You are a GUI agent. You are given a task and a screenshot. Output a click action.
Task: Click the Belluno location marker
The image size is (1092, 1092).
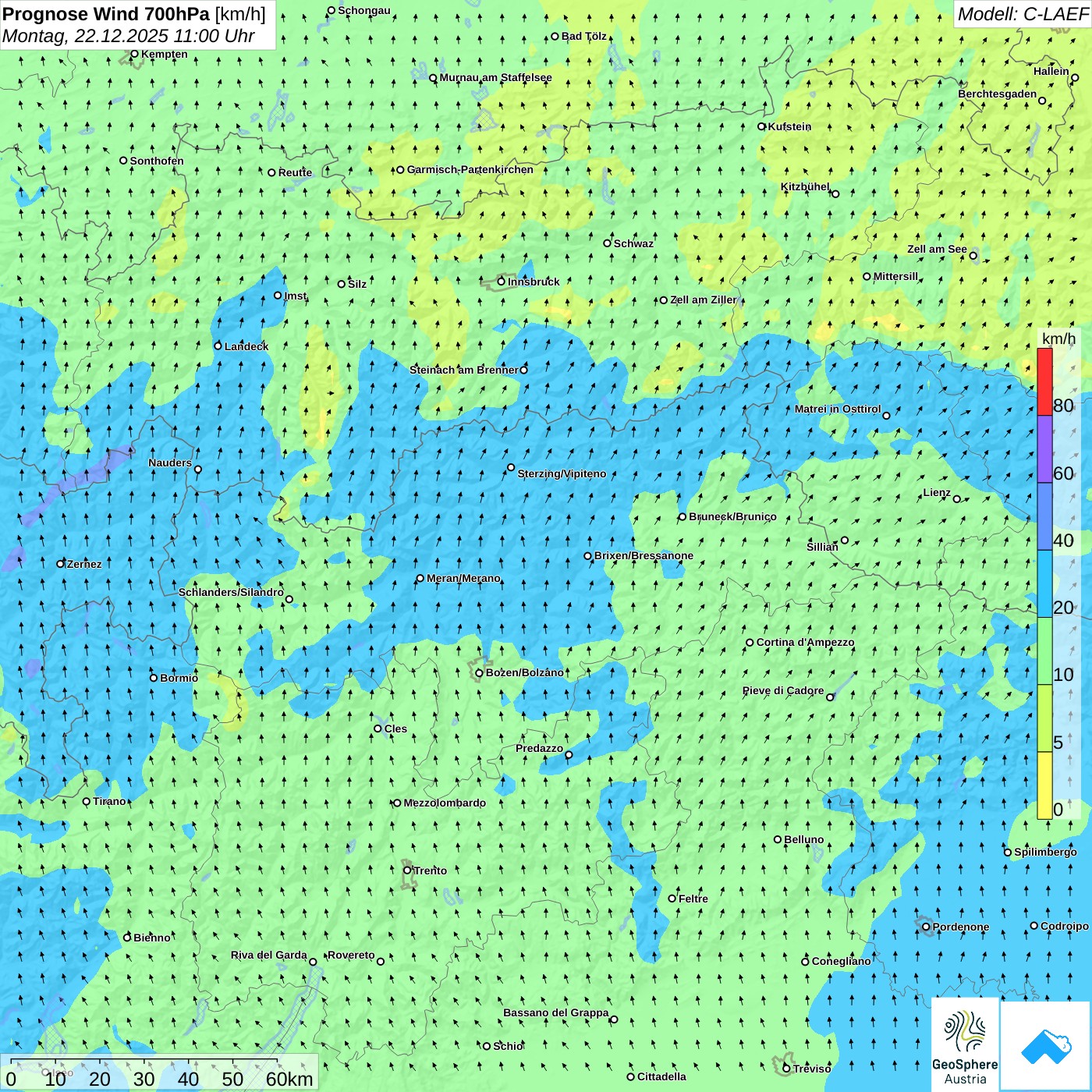(x=778, y=839)
